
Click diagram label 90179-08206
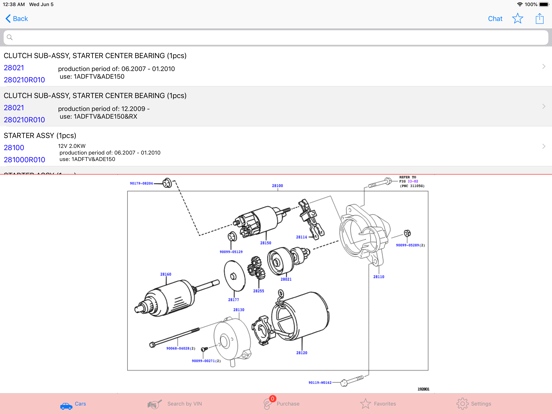141,183
